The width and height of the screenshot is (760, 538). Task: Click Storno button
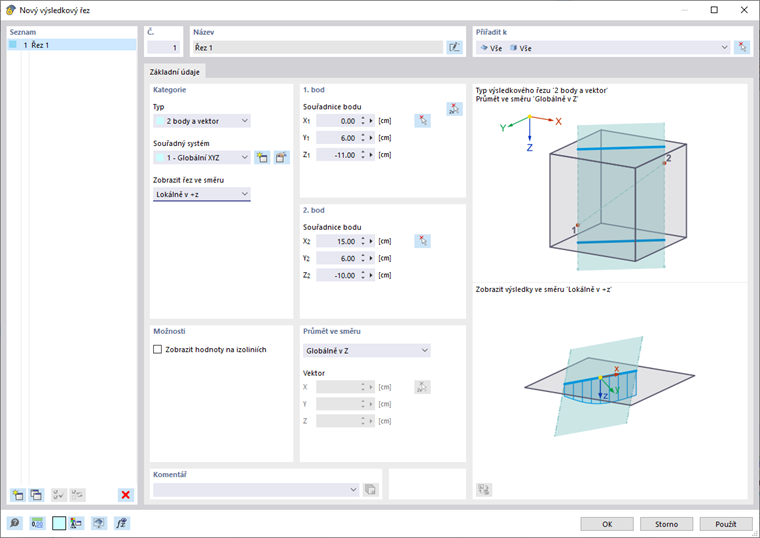666,524
